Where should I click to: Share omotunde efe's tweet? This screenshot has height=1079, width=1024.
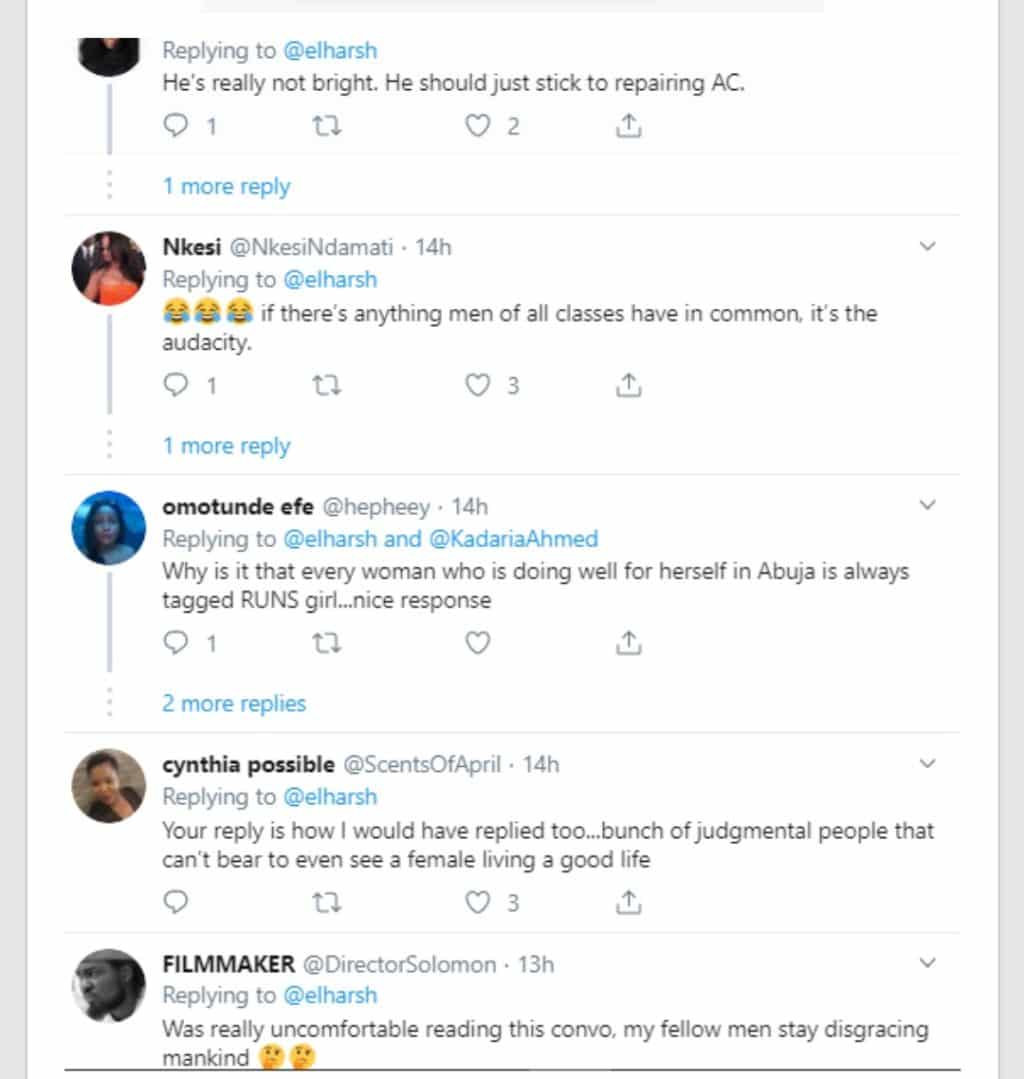627,643
